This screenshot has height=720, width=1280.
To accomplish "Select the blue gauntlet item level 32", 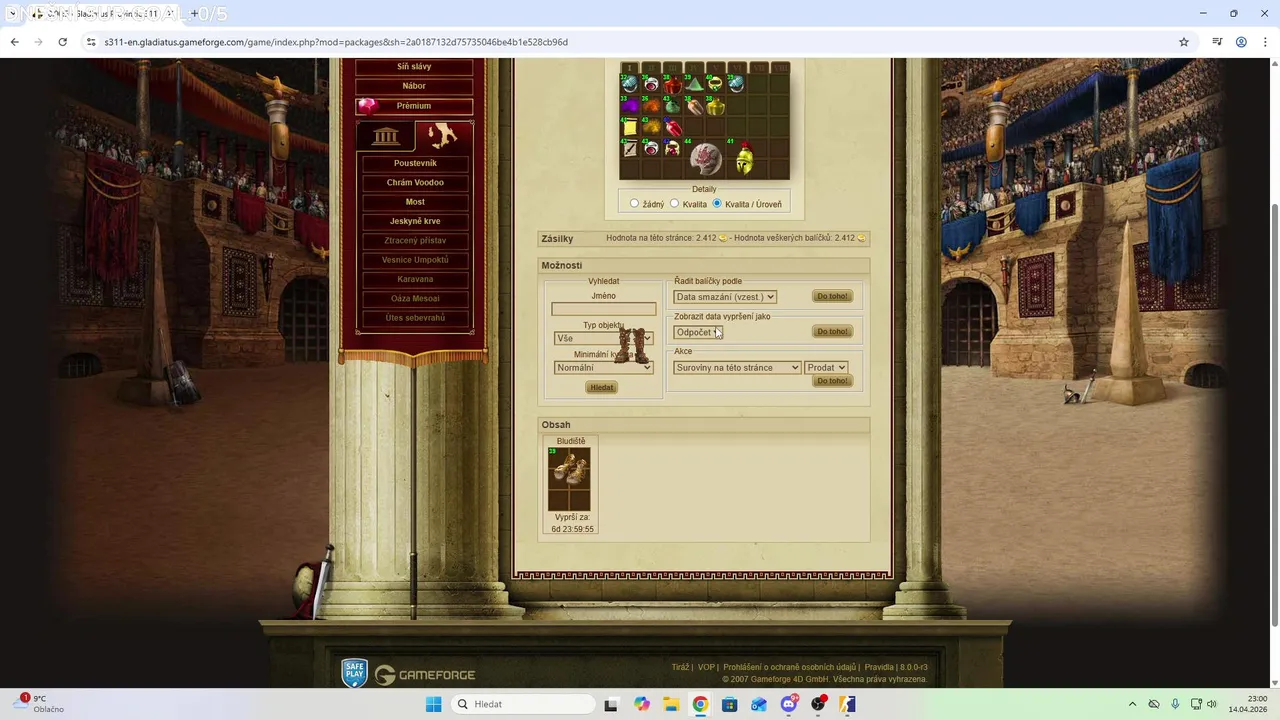I will (x=630, y=84).
